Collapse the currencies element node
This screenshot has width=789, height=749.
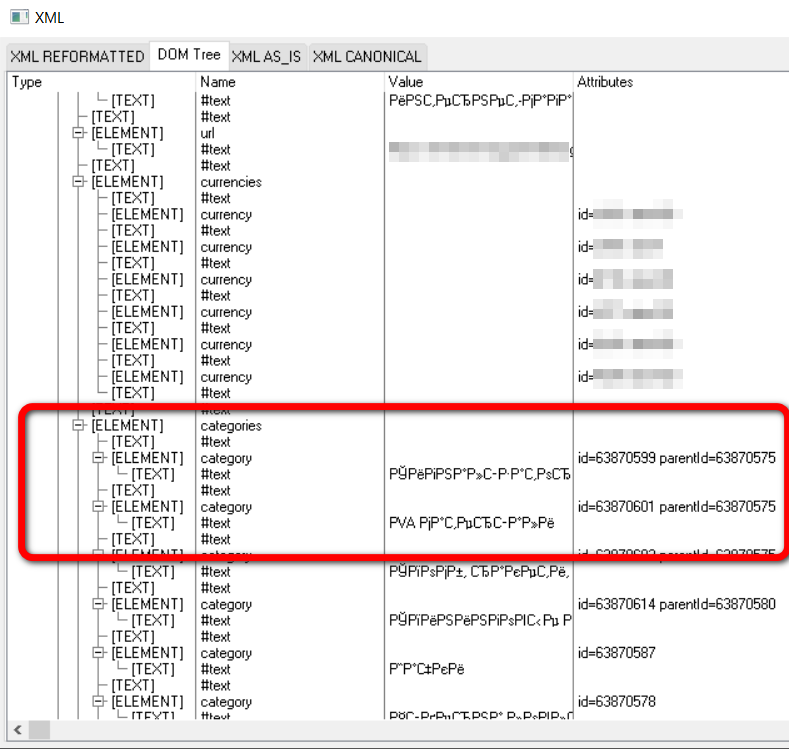click(x=78, y=182)
